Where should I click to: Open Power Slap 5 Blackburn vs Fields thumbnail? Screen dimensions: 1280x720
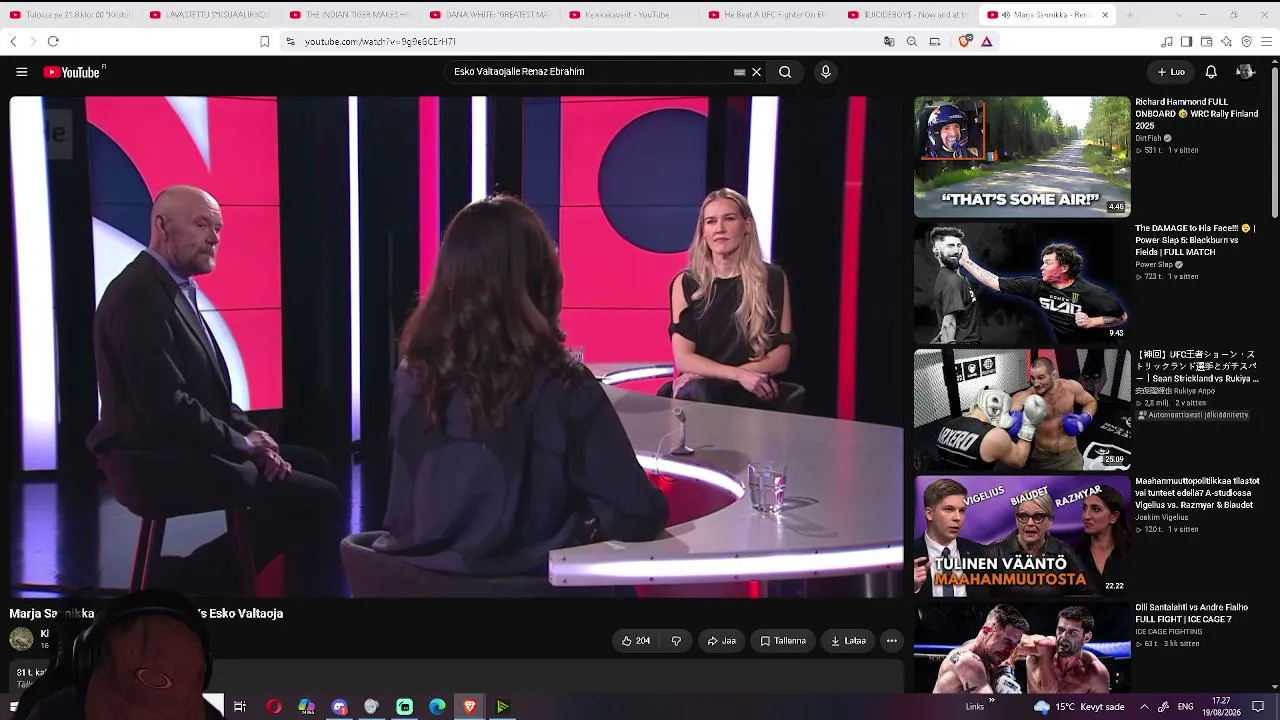[1022, 283]
